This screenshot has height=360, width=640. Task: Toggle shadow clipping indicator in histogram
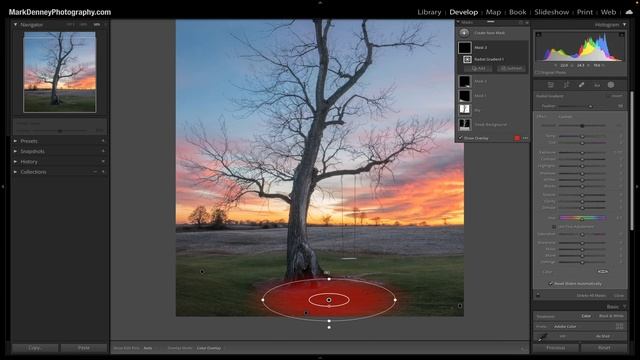point(538,35)
